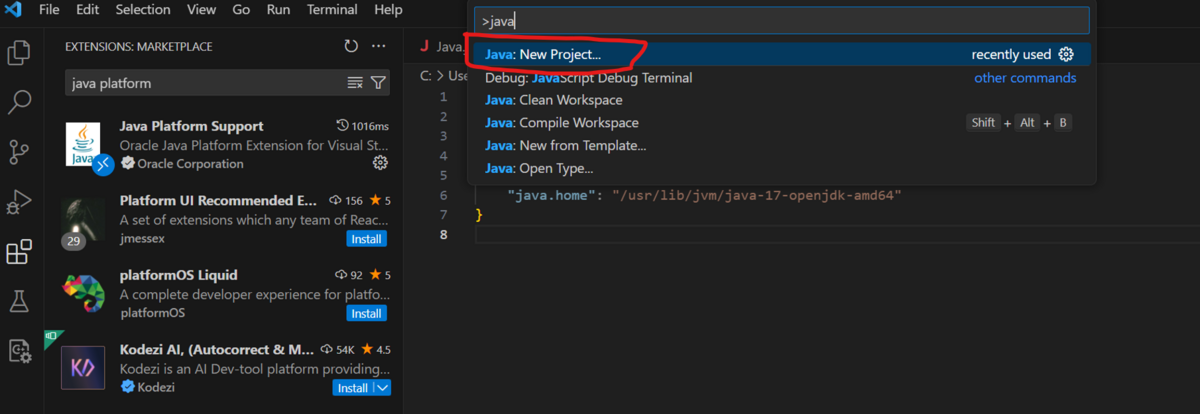This screenshot has height=414, width=1200.
Task: Open the Terminal menu
Action: 332,10
